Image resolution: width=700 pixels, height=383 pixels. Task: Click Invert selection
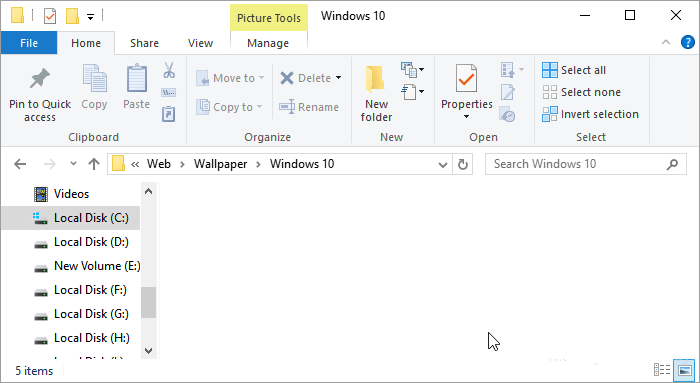click(x=591, y=114)
